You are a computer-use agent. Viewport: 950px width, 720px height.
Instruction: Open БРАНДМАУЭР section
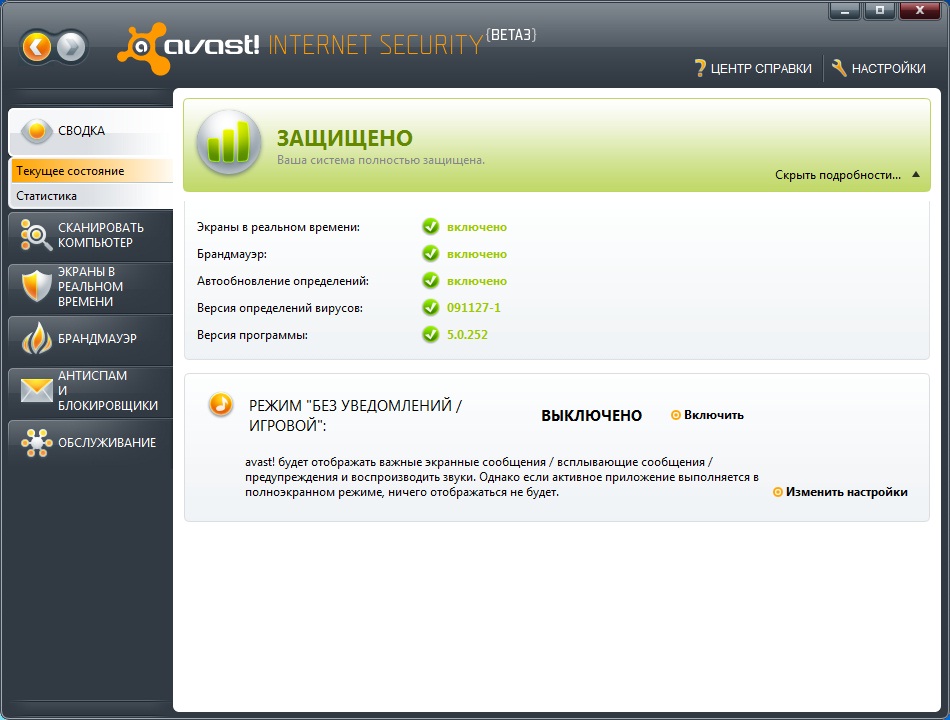[91, 338]
